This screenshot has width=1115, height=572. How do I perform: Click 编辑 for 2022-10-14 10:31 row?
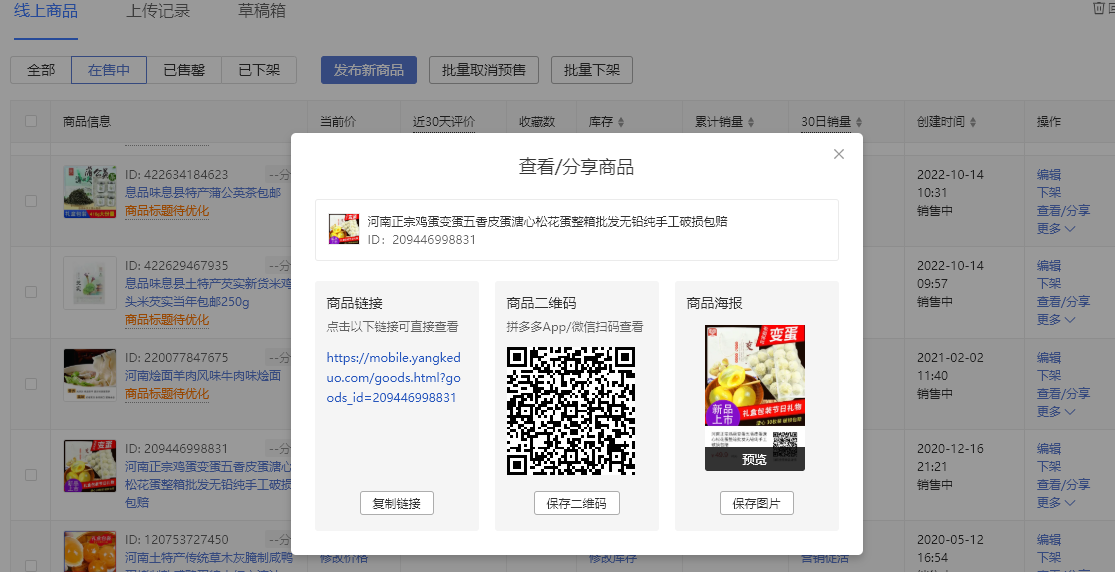point(1049,174)
